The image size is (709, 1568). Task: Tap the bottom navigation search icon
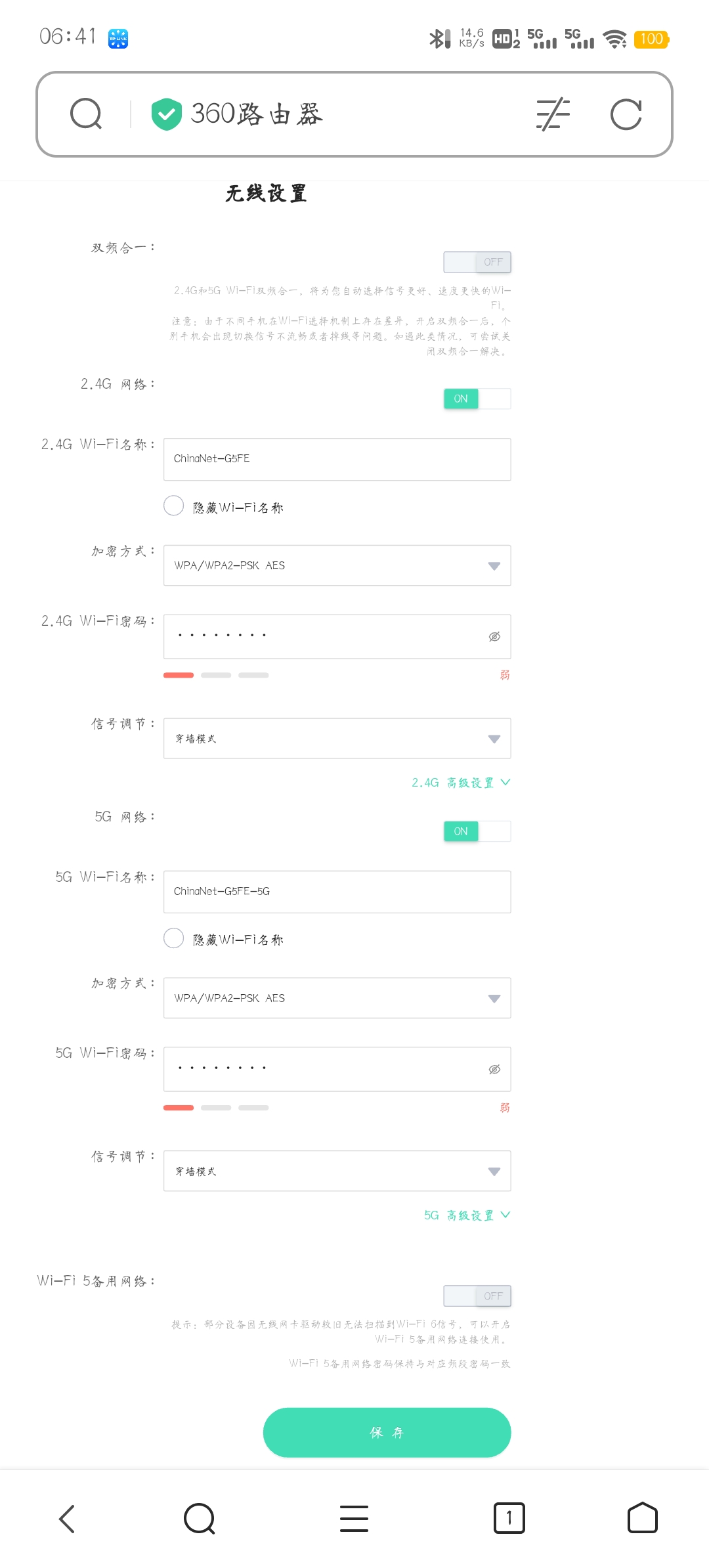pyautogui.click(x=200, y=1519)
